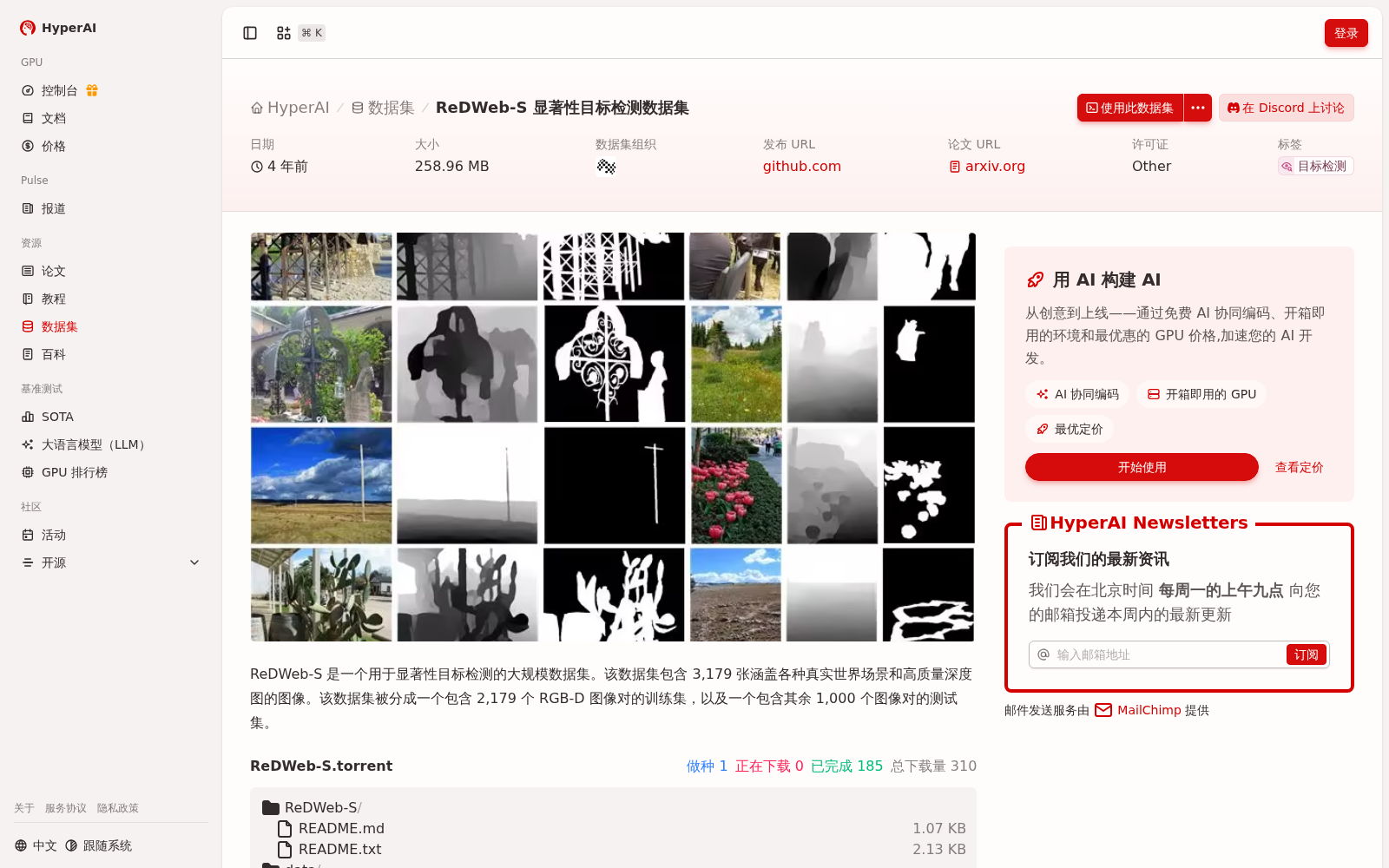1389x868 pixels.
Task: Click the 登录 button
Action: 1346,33
